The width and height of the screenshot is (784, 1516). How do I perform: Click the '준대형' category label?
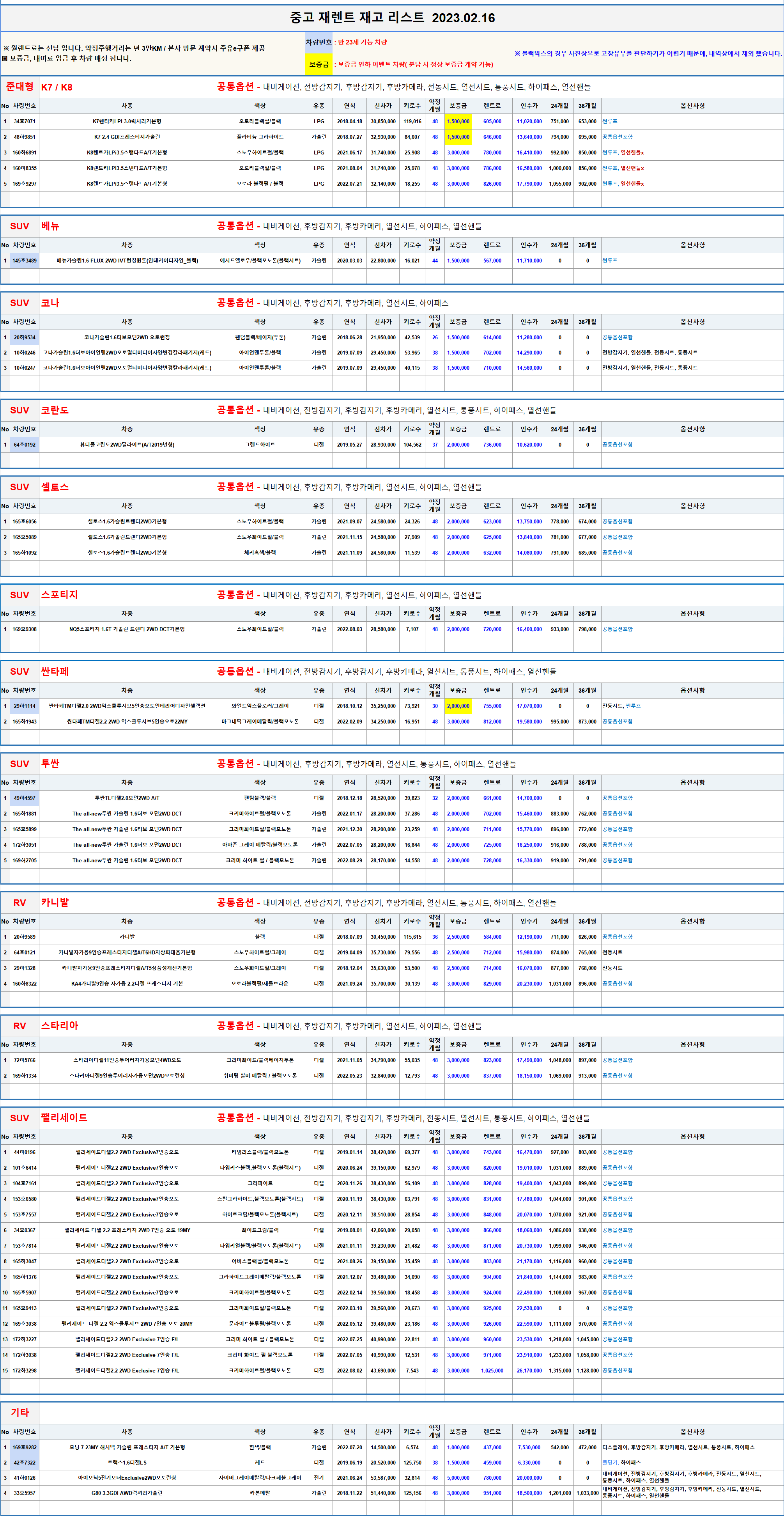(x=20, y=87)
